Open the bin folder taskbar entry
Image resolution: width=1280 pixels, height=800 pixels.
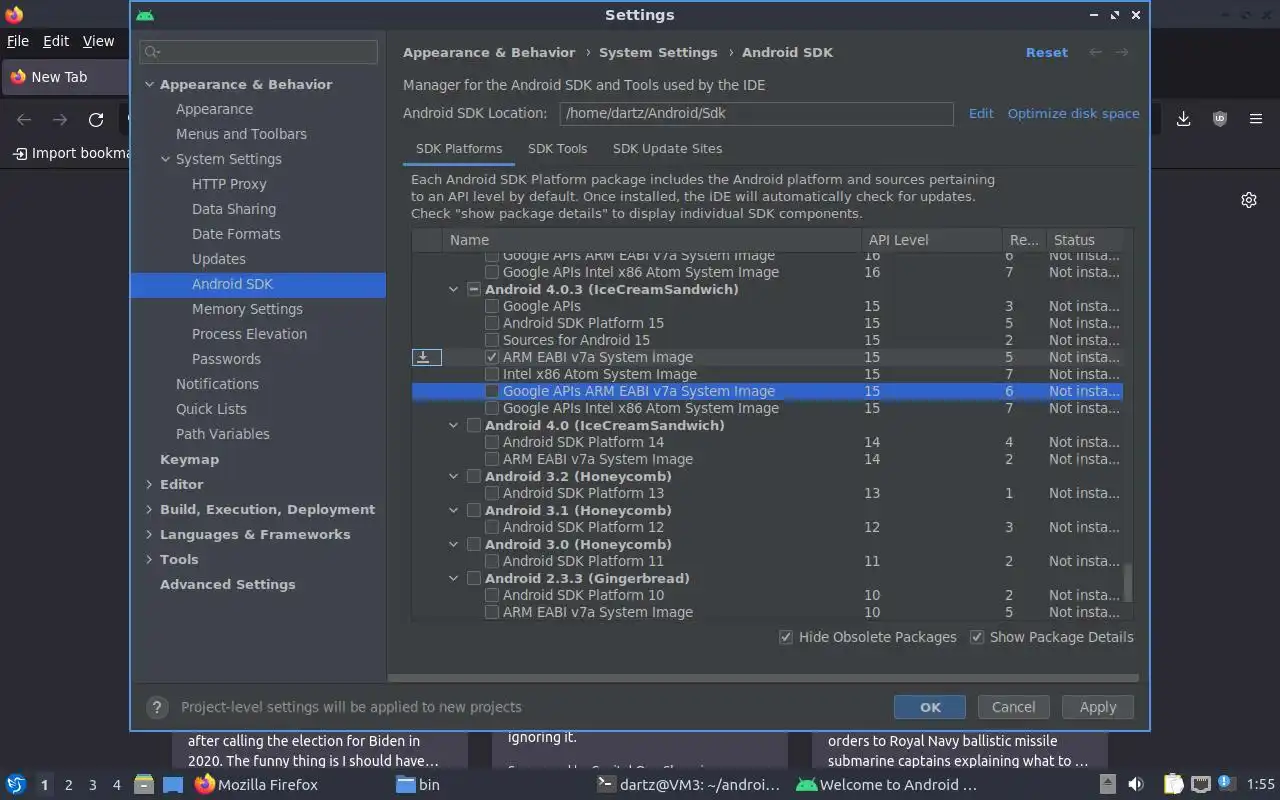tap(418, 785)
